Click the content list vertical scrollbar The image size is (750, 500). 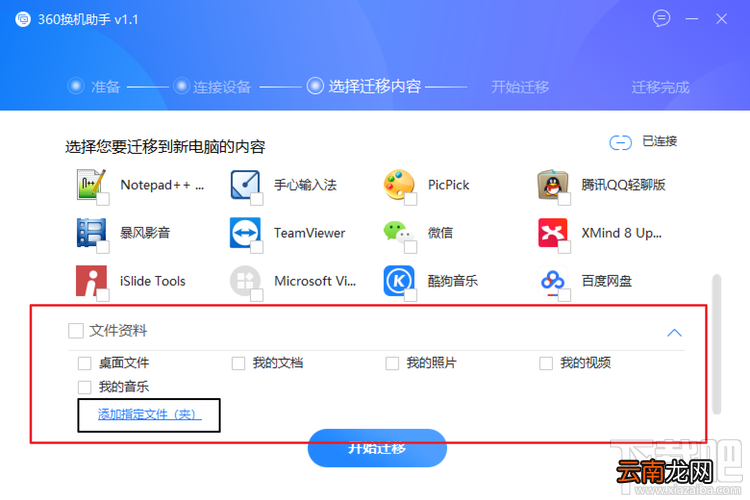coord(716,344)
